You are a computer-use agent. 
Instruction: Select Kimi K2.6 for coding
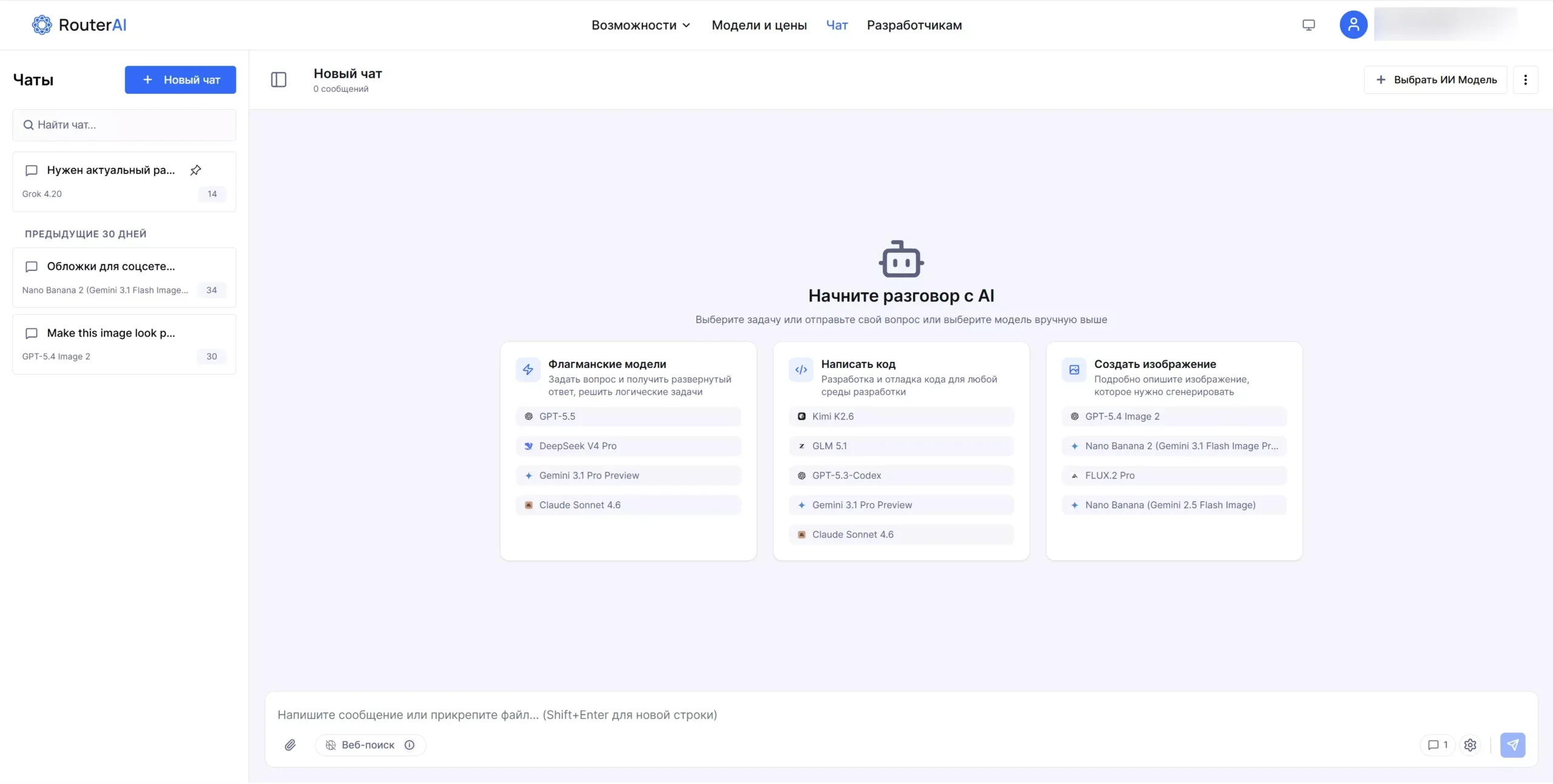[x=901, y=416]
